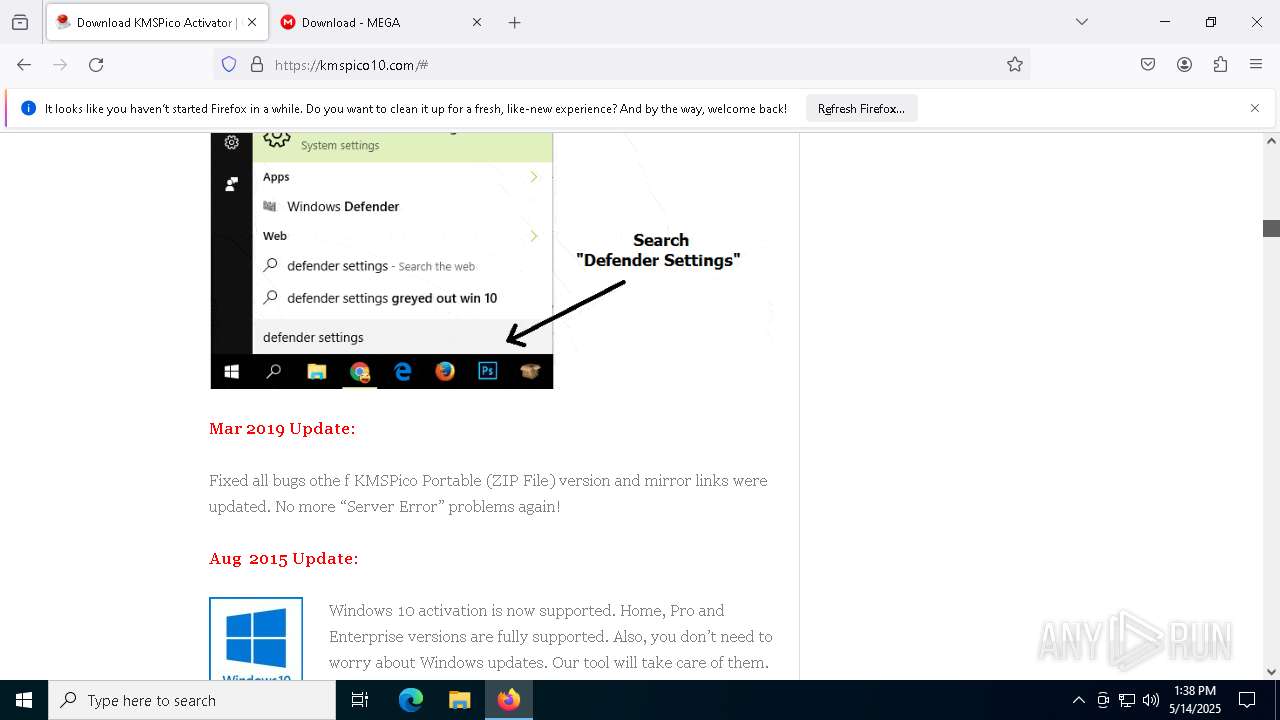This screenshot has width=1280, height=720.
Task: Click the taskbar search box
Action: (192, 700)
